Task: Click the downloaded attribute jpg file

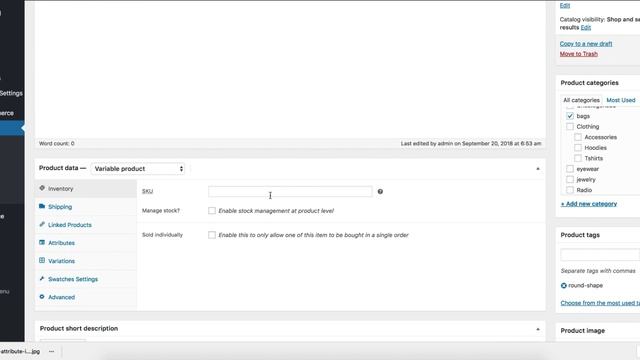Action: pos(20,351)
